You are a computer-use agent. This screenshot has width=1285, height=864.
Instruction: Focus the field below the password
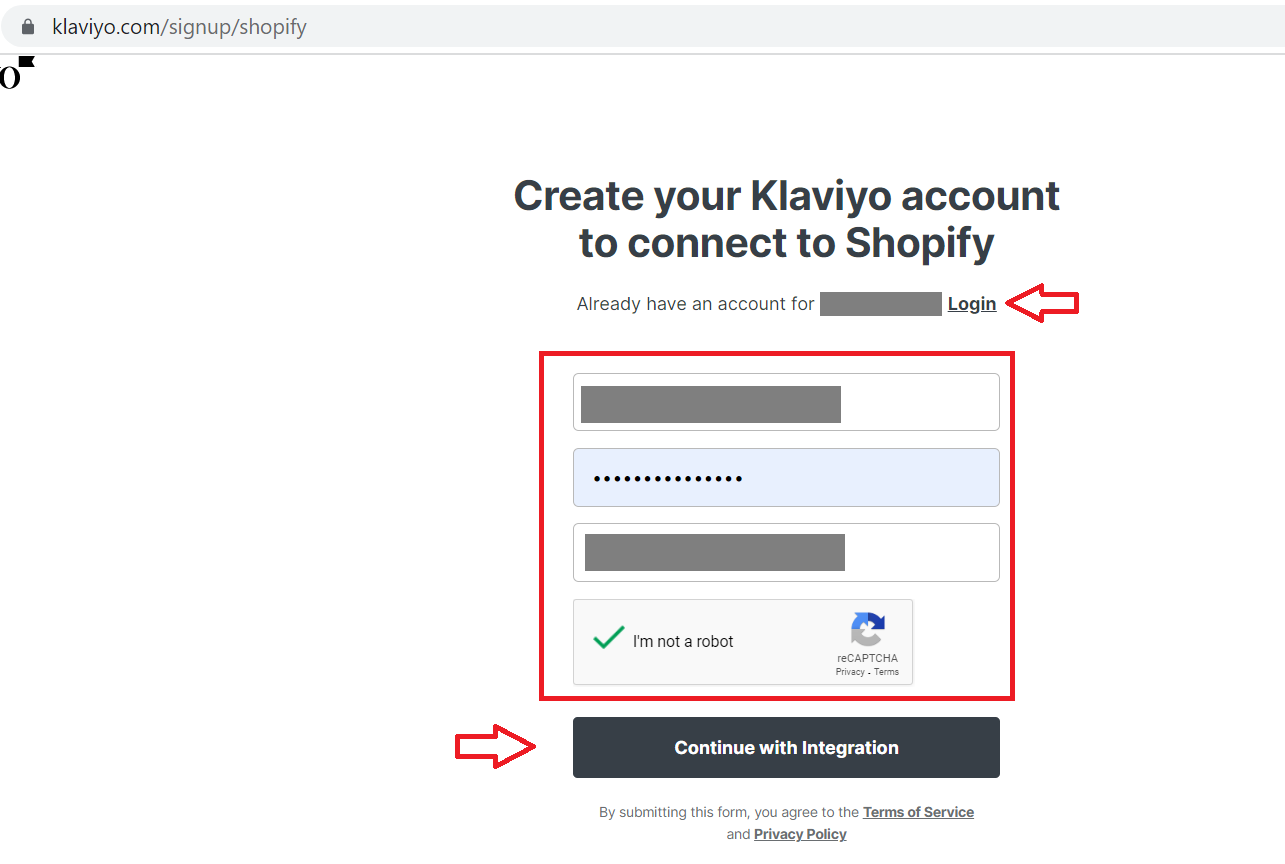pos(786,552)
